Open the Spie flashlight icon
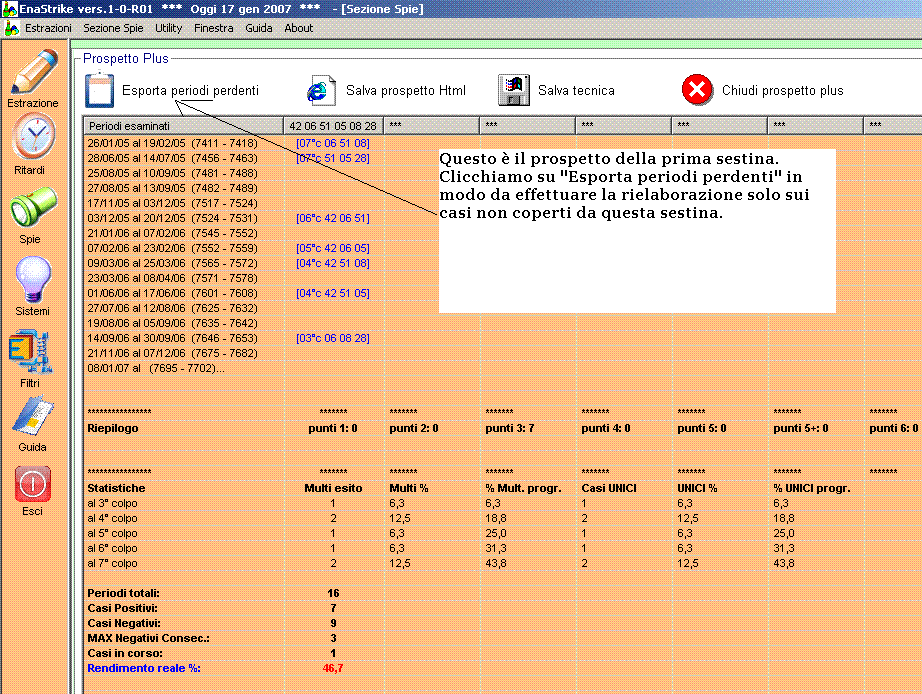 [x=33, y=207]
